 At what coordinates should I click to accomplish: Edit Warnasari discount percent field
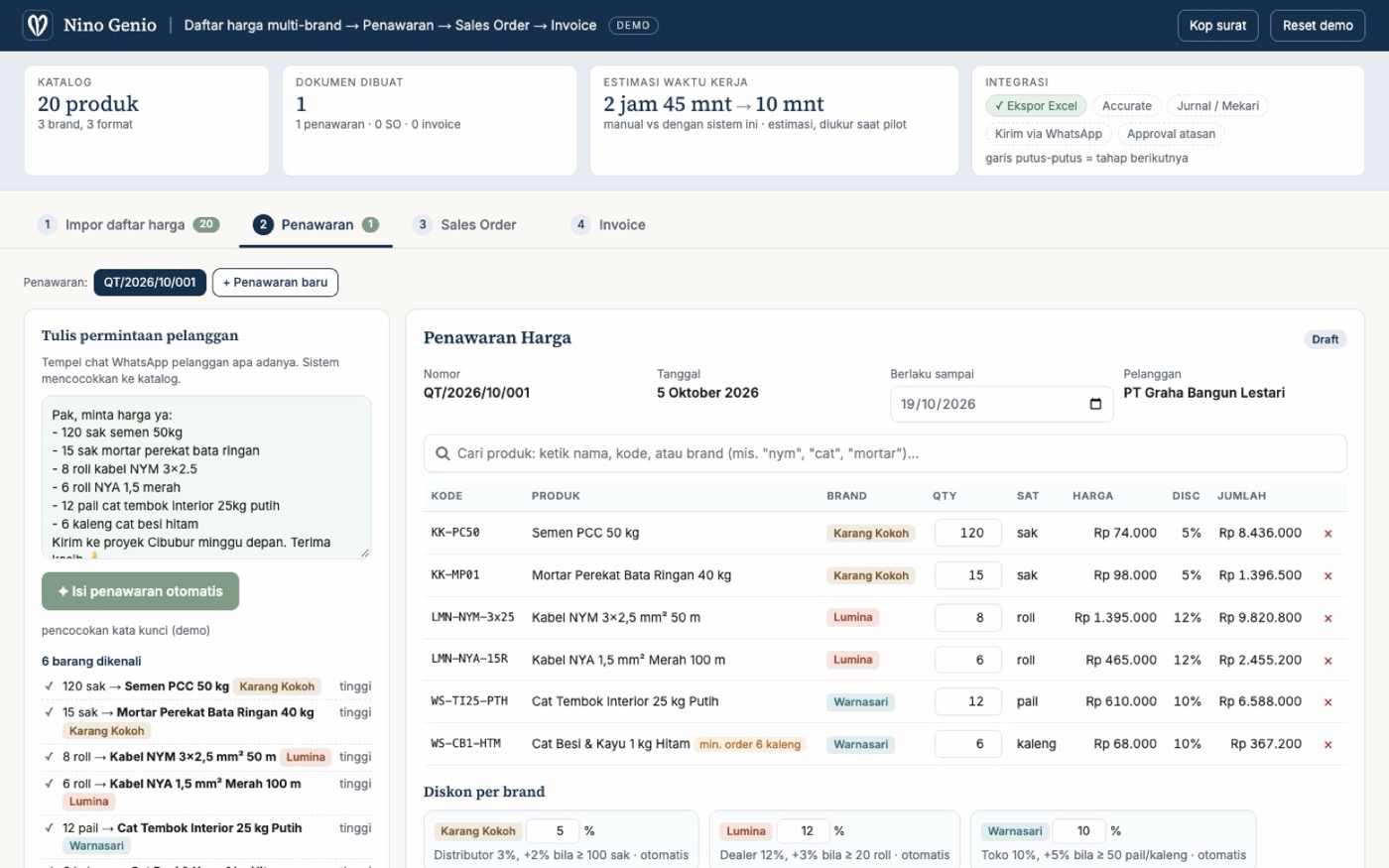[1077, 831]
